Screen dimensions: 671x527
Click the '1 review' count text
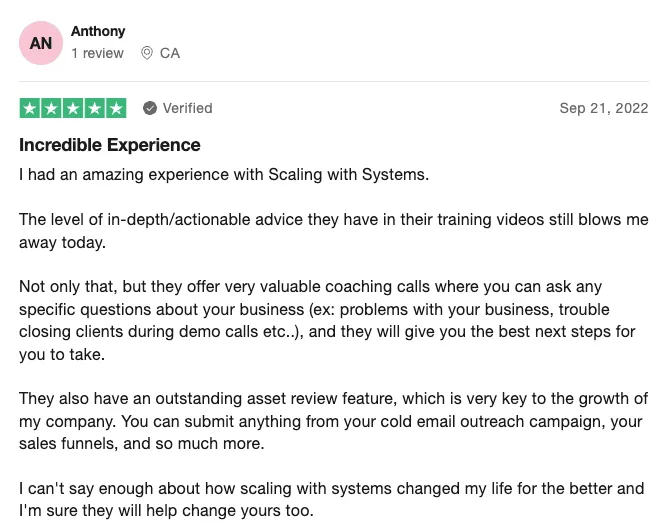pos(98,53)
